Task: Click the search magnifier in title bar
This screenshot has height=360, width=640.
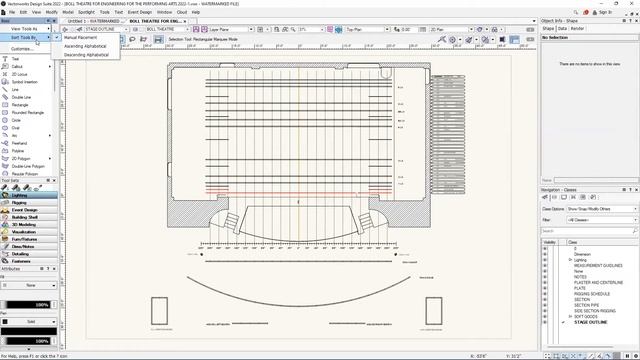Action: click(576, 12)
